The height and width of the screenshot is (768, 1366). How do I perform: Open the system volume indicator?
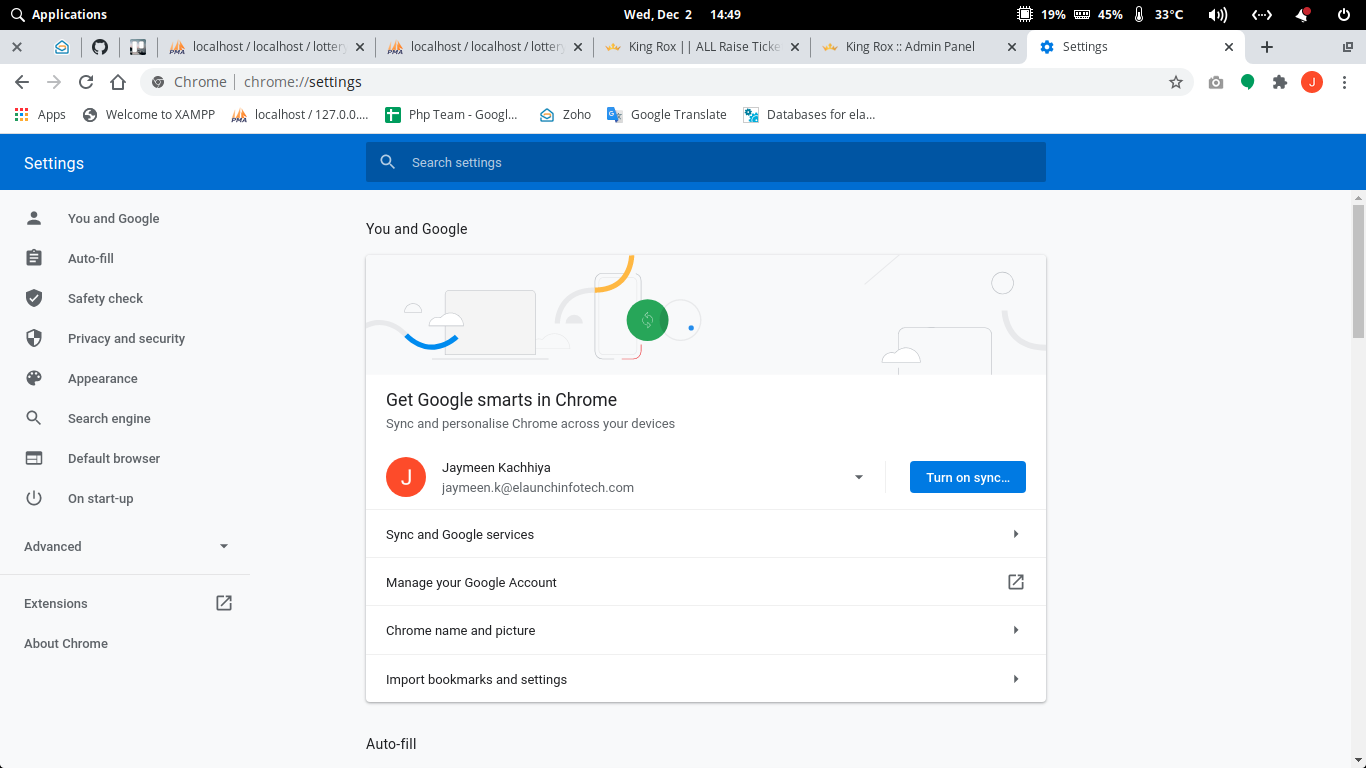coord(1217,14)
